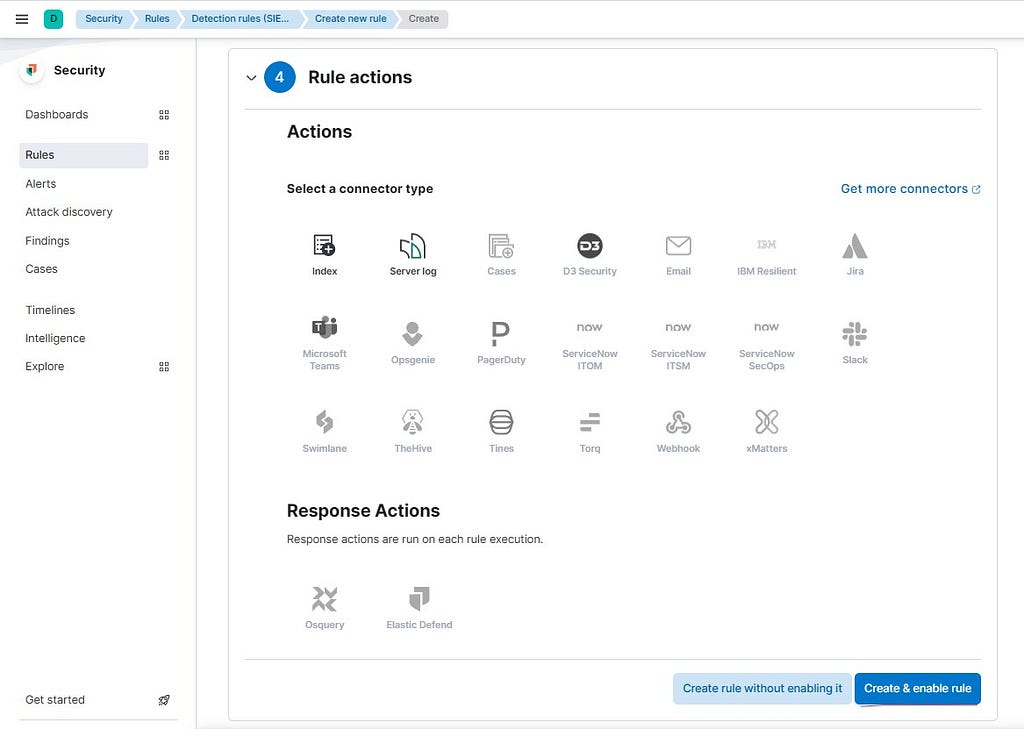Pick the Webhook connector
The height and width of the screenshot is (729, 1024).
click(679, 432)
